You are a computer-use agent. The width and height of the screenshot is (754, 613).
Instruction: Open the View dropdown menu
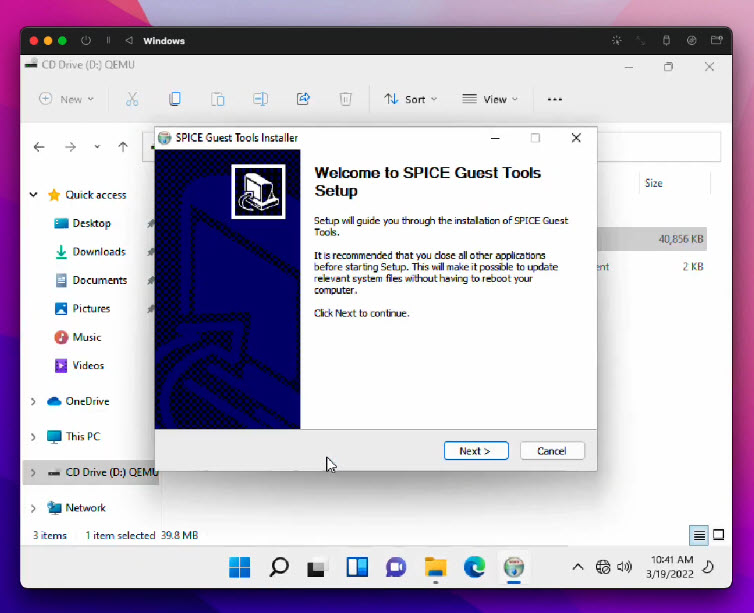tap(490, 99)
